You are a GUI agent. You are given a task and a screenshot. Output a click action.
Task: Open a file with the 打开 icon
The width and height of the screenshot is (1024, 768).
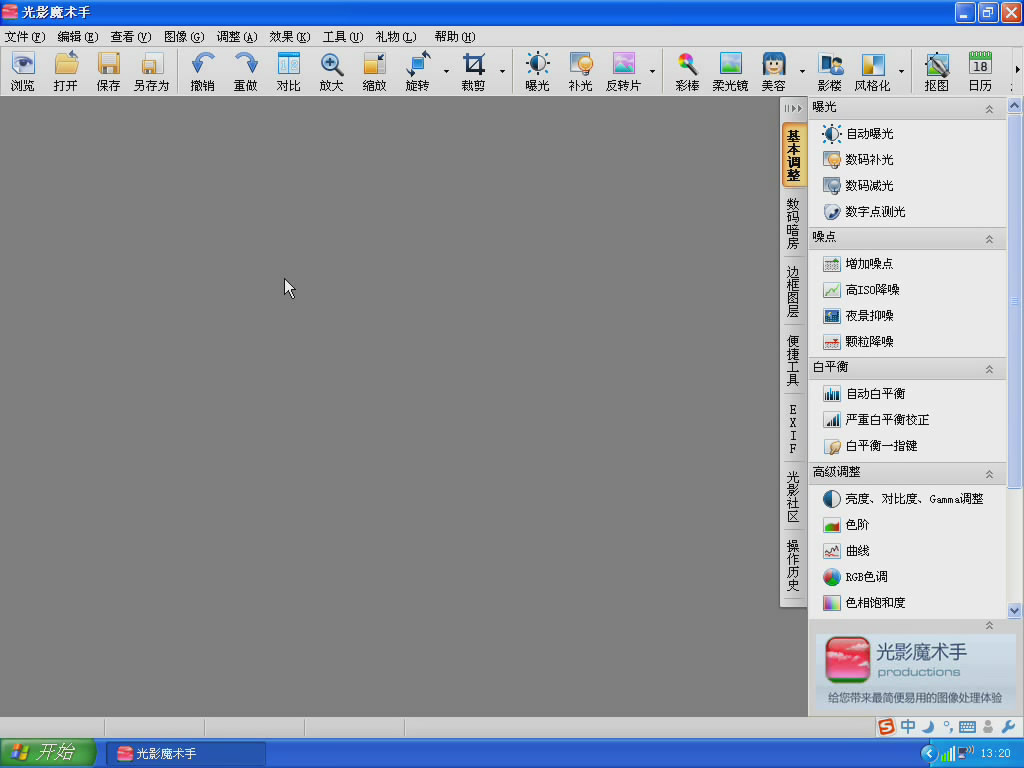click(66, 71)
